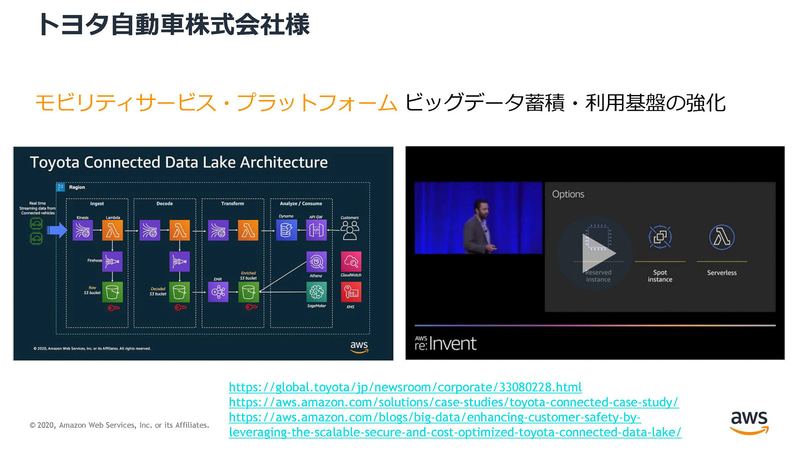This screenshot has height=450, width=800.
Task: Click the Lambda icon in the Decode stage
Action: 180,231
